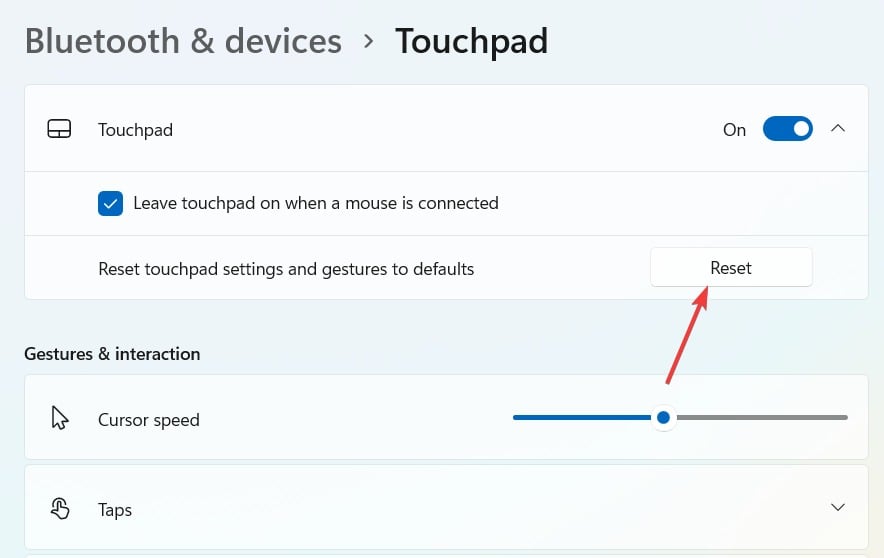Click the "On" status label beside the toggle

coord(734,130)
